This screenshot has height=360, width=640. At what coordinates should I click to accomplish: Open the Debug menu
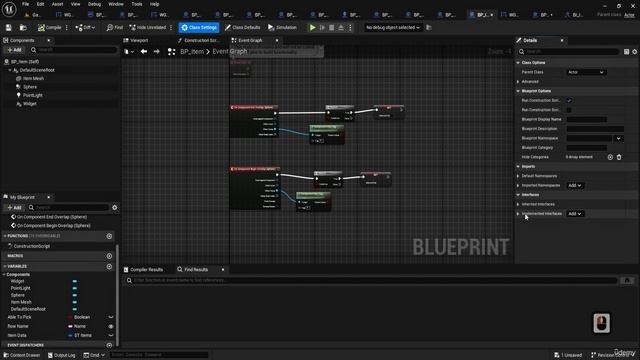click(94, 4)
